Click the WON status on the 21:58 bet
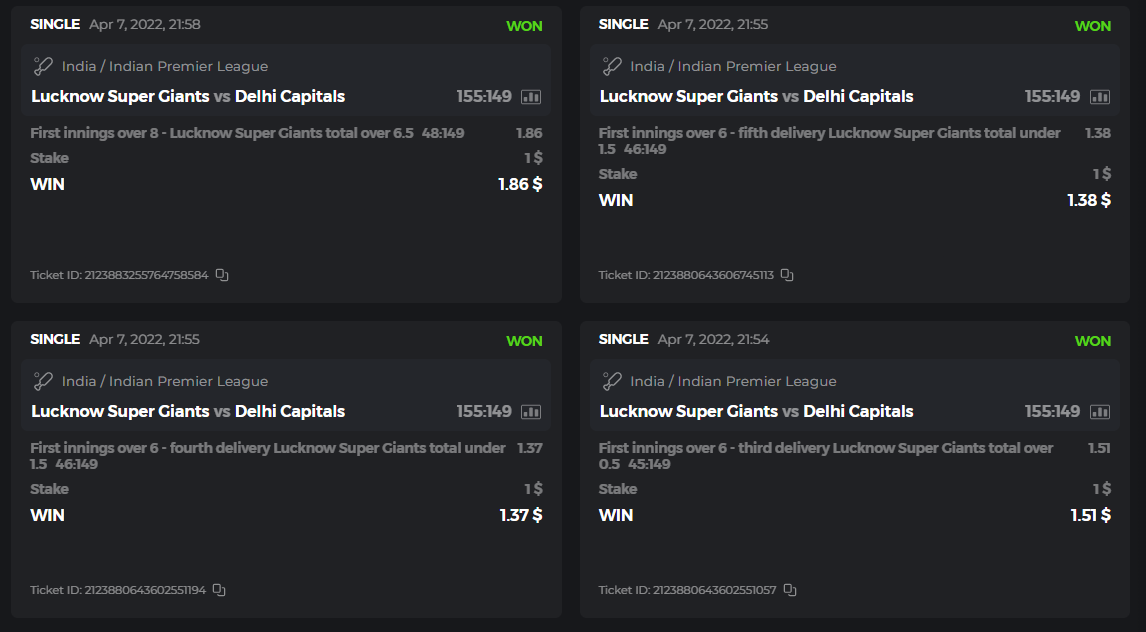The image size is (1146, 632). pos(524,26)
